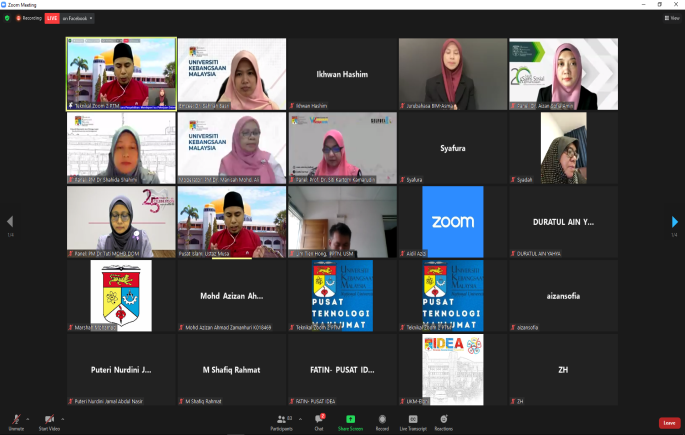Screen dimensions: 685x435
Task: Open the View layout menu
Action: (x=673, y=18)
